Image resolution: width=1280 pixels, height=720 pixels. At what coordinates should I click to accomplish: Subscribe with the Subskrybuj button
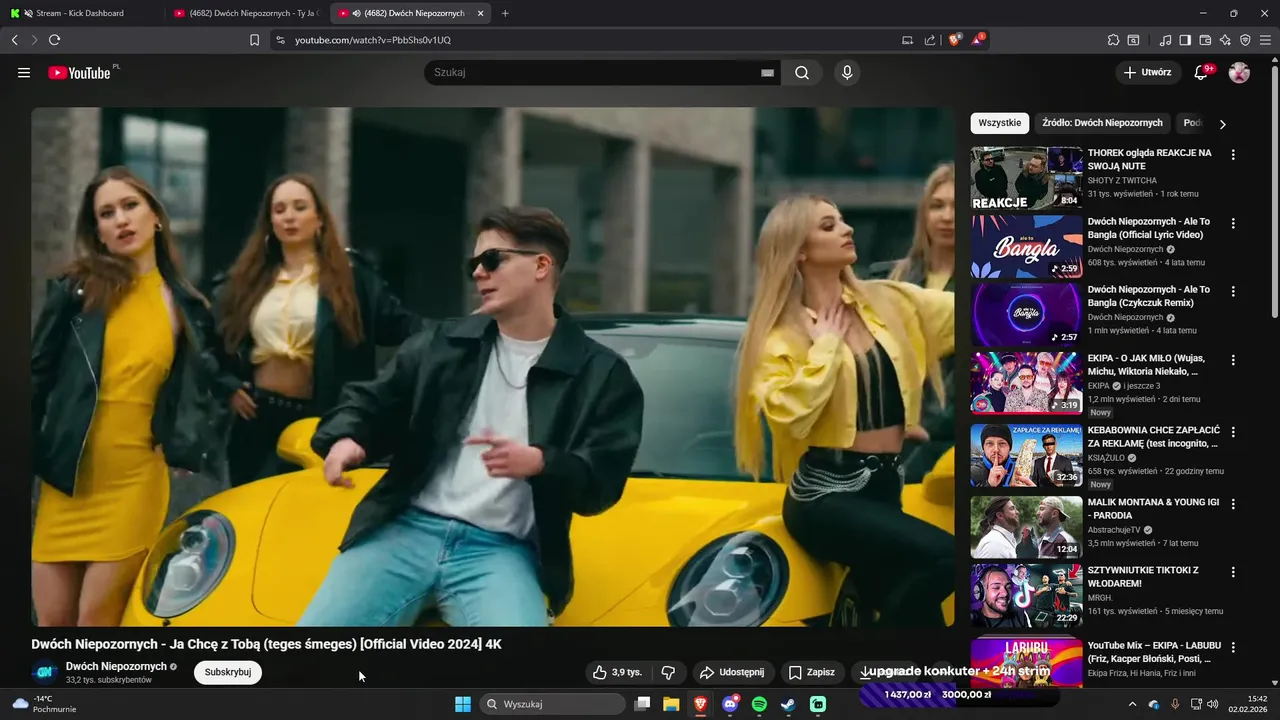pos(228,672)
